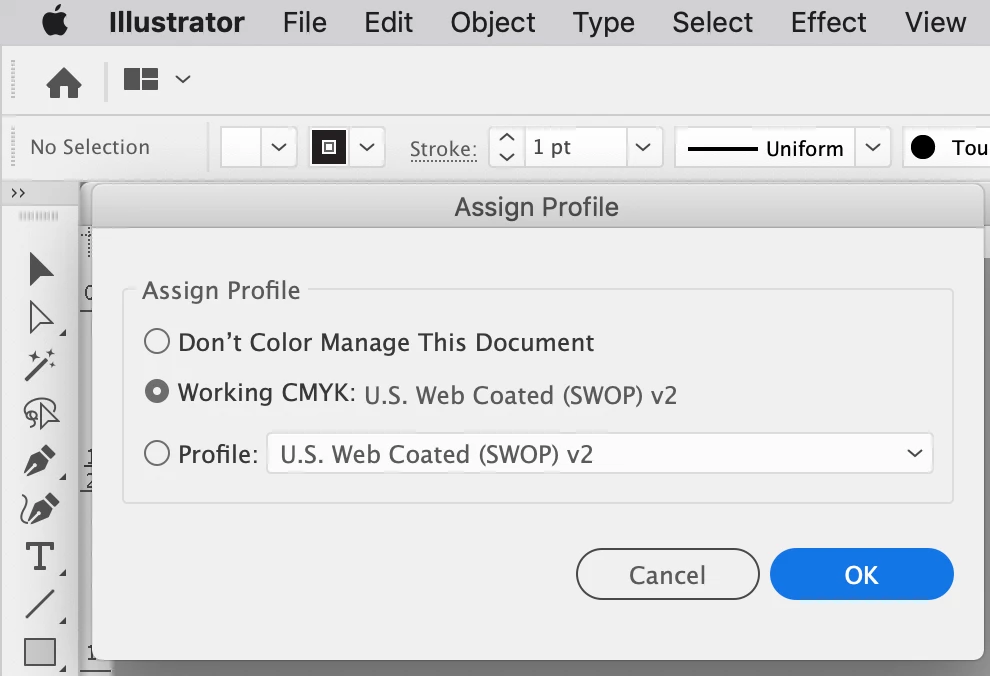The image size is (990, 676).
Task: Click the Uniform variable width profile
Action: pos(765,148)
